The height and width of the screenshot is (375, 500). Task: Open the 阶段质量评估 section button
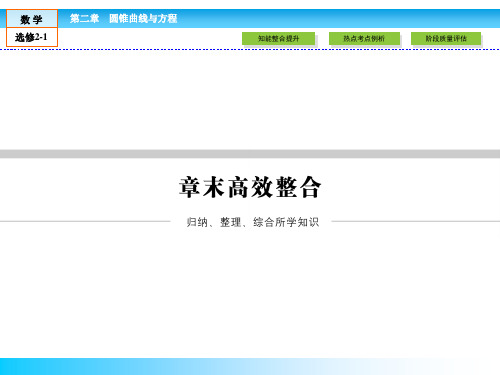point(446,38)
